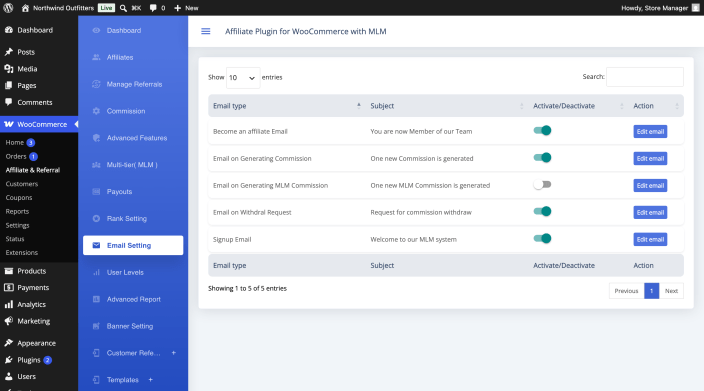Edit email for Withdral Request row

[x=650, y=212]
